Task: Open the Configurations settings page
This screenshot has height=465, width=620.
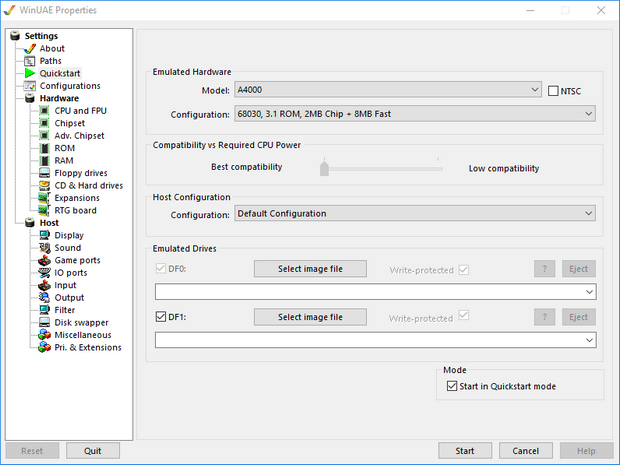Action: (x=70, y=86)
